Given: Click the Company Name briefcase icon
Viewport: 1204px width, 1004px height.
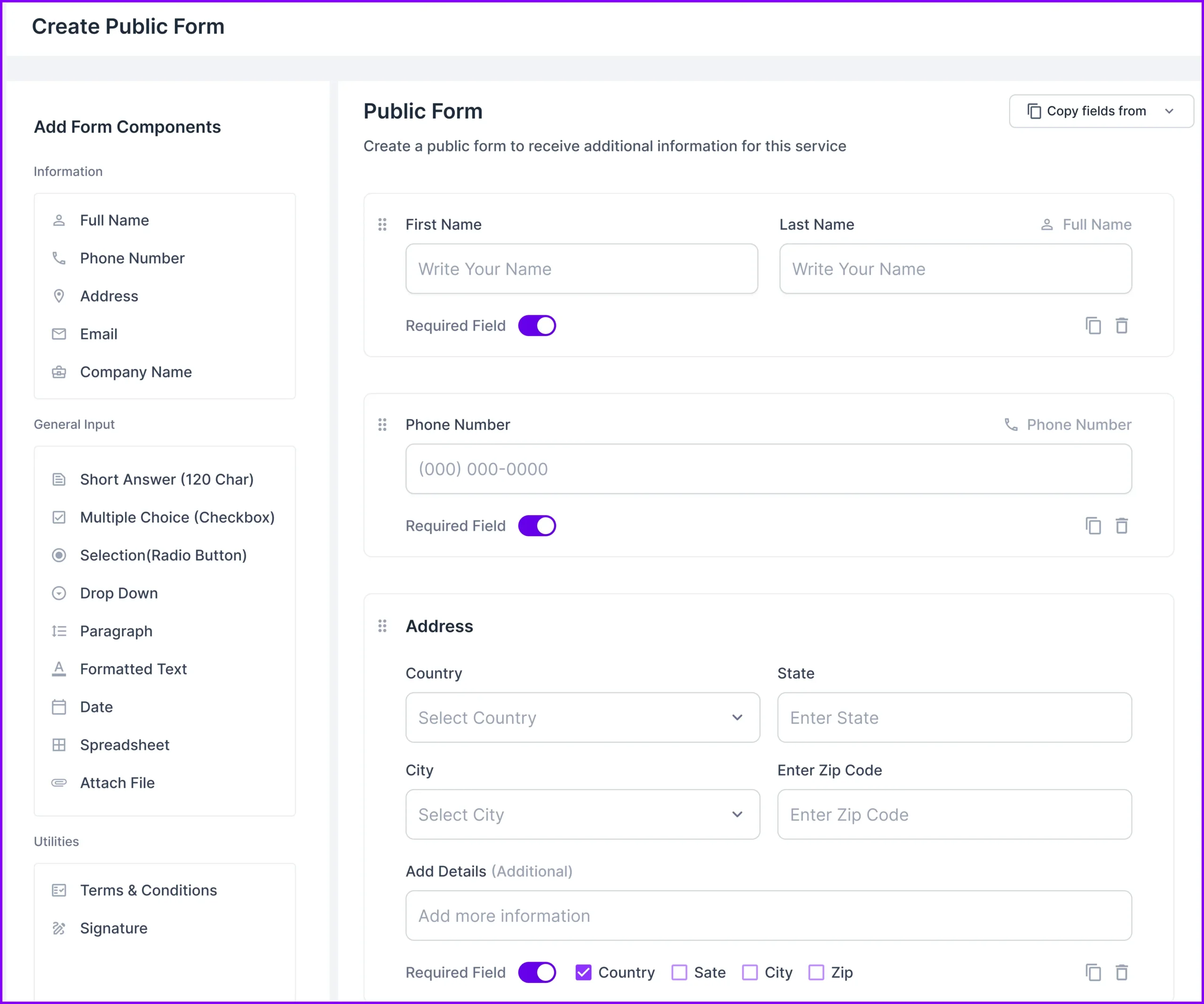Looking at the screenshot, I should 59,372.
